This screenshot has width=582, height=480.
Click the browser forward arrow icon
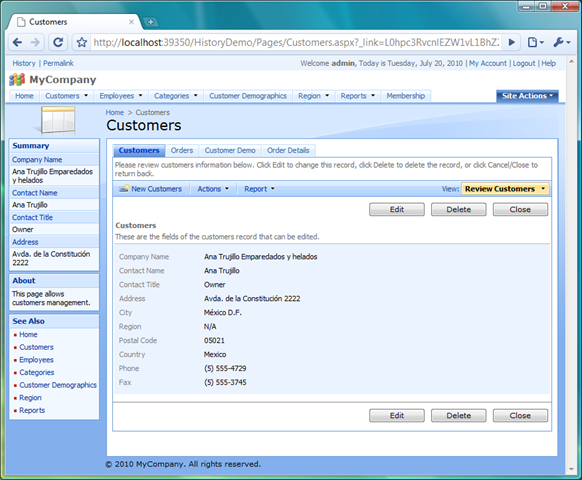35,42
